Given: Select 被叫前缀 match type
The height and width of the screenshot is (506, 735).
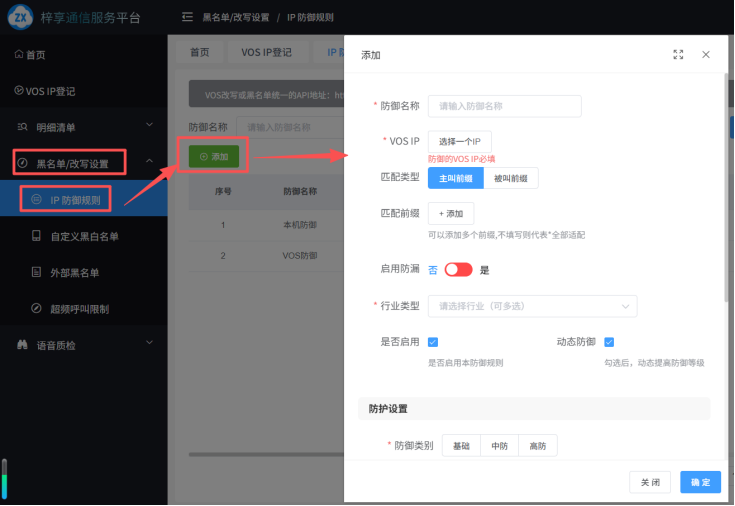Looking at the screenshot, I should click(x=510, y=178).
